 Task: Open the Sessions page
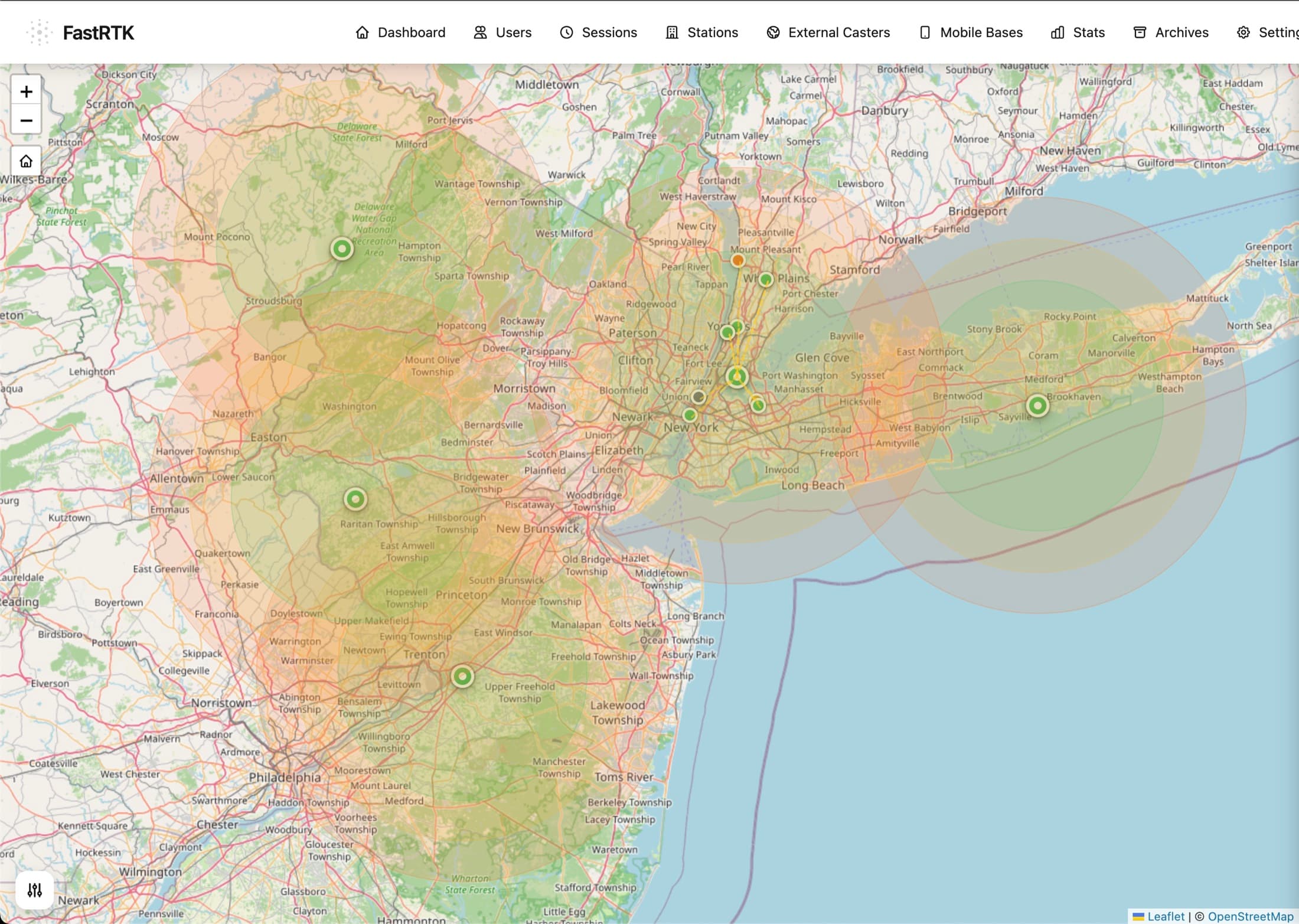(598, 32)
